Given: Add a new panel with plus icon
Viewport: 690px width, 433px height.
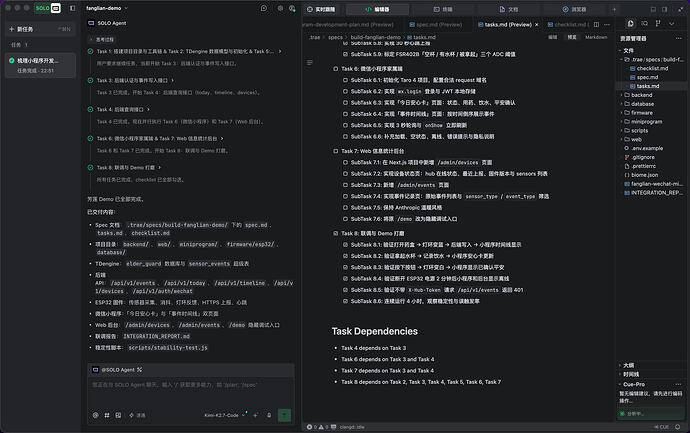Looking at the screenshot, I should coord(614,9).
